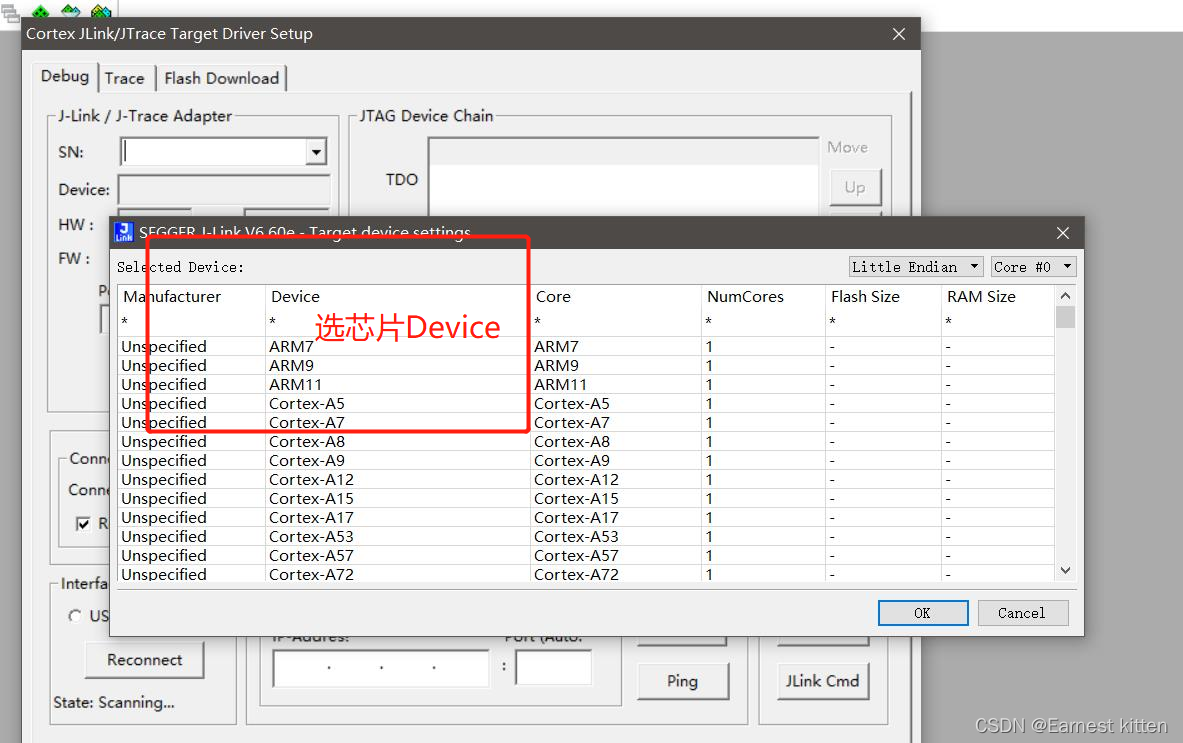Click the Flash Size filter field
Viewport: 1183px width, 743px height.
pyautogui.click(x=883, y=321)
